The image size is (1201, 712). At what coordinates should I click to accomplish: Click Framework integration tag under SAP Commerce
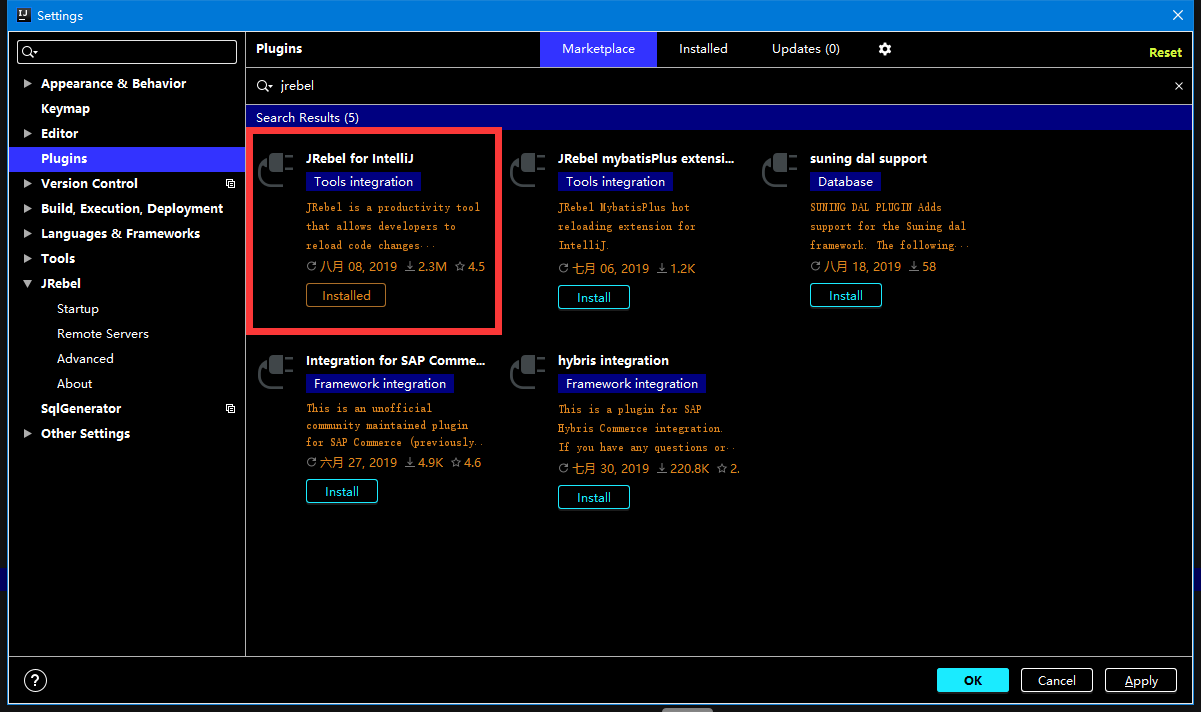[x=380, y=384]
